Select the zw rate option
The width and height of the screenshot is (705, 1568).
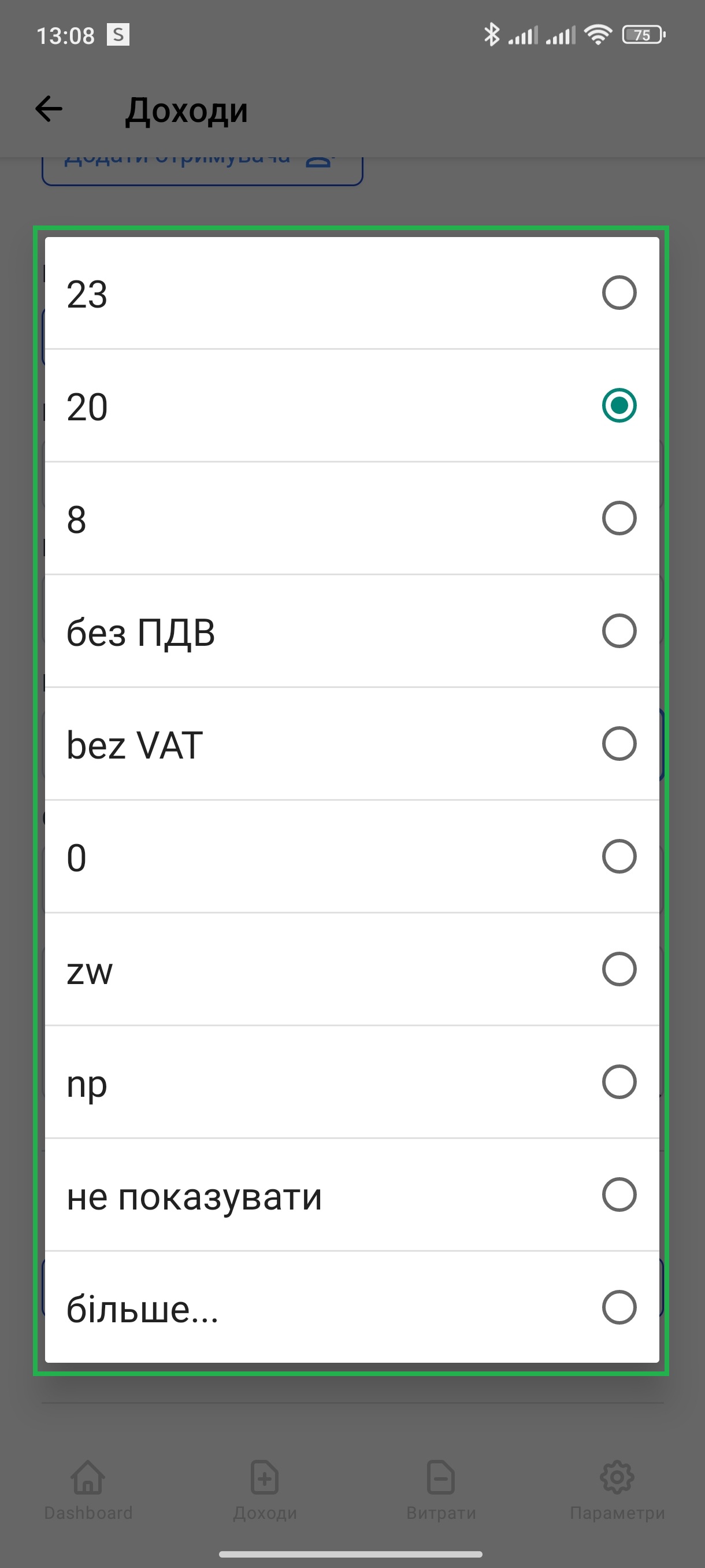(x=619, y=969)
